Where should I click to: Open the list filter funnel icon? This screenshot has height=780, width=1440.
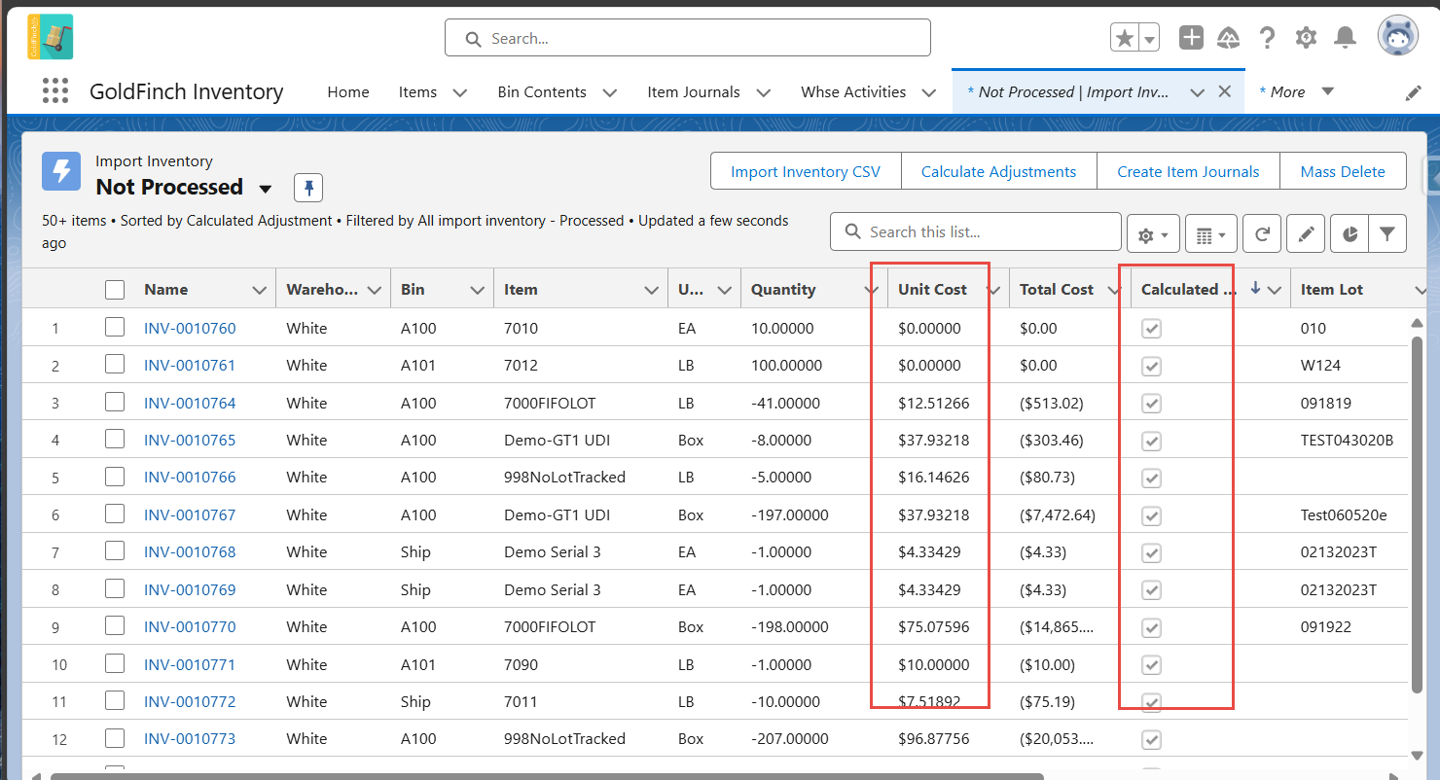1387,234
